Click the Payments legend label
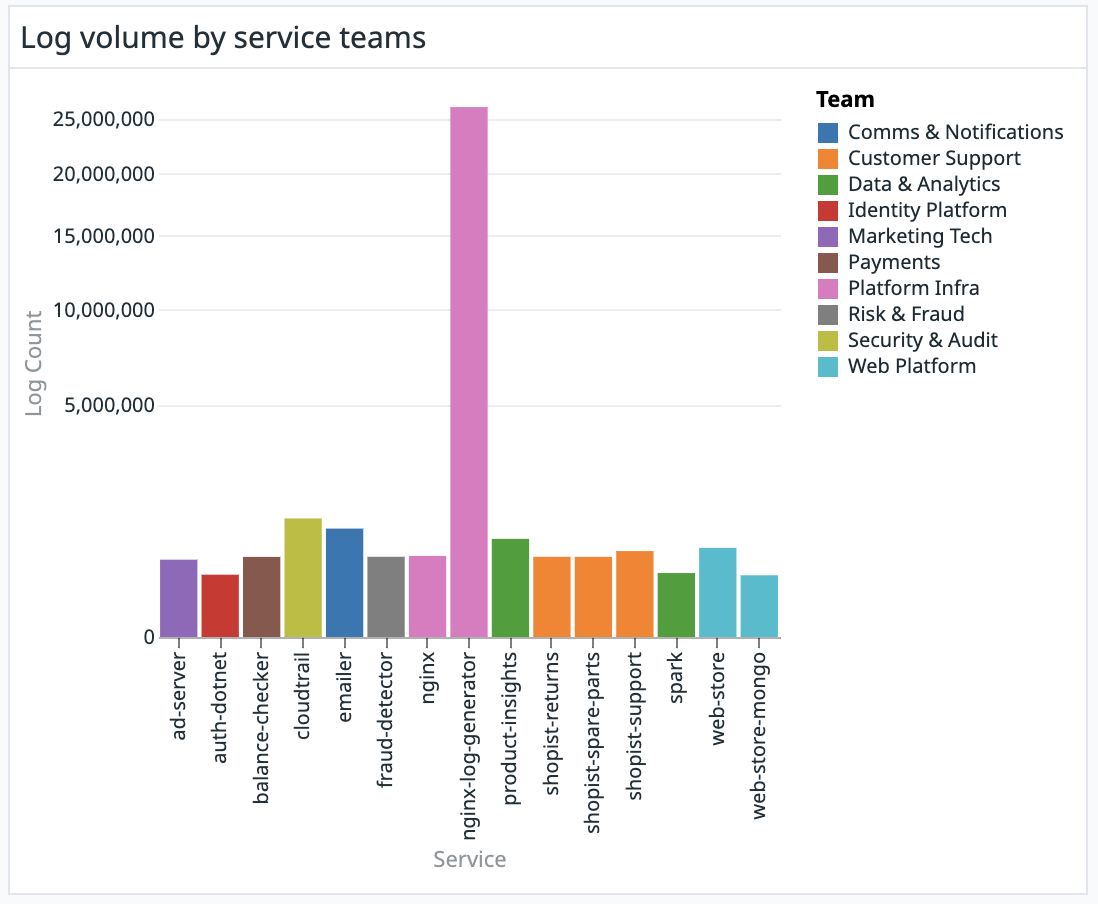The height and width of the screenshot is (904, 1098). click(x=893, y=262)
